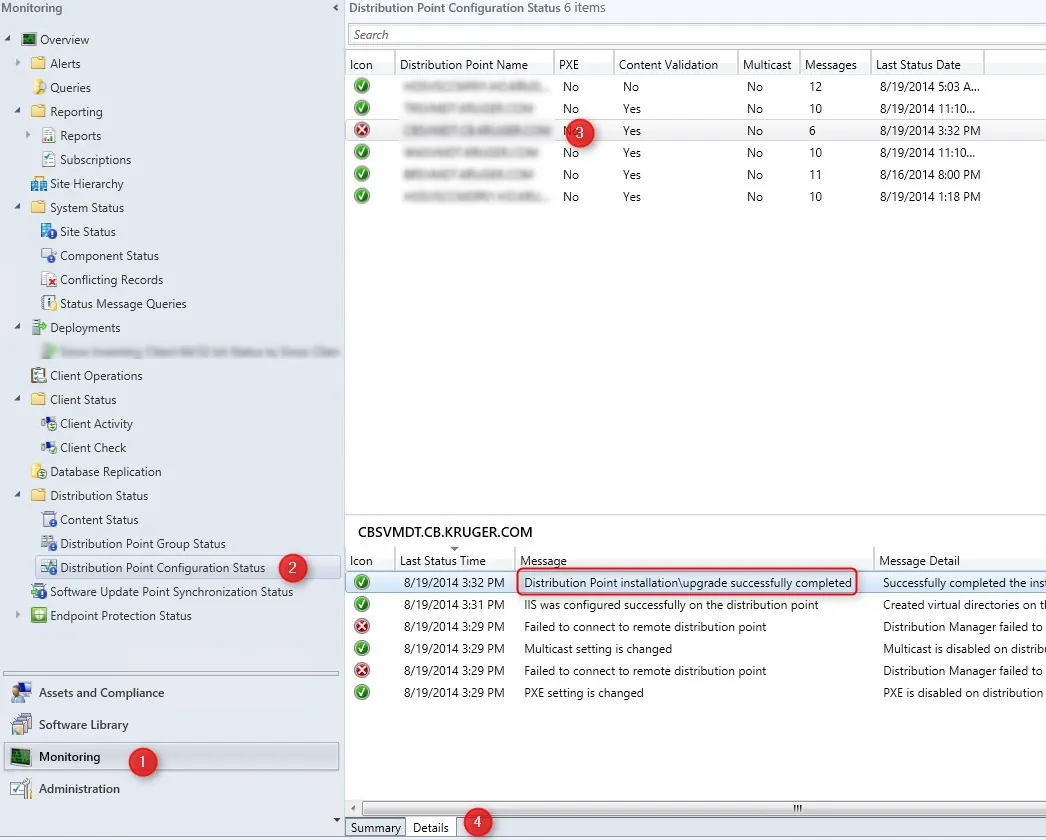This screenshot has height=840, width=1046.
Task: Sort by Last Status Date column
Action: 927,65
